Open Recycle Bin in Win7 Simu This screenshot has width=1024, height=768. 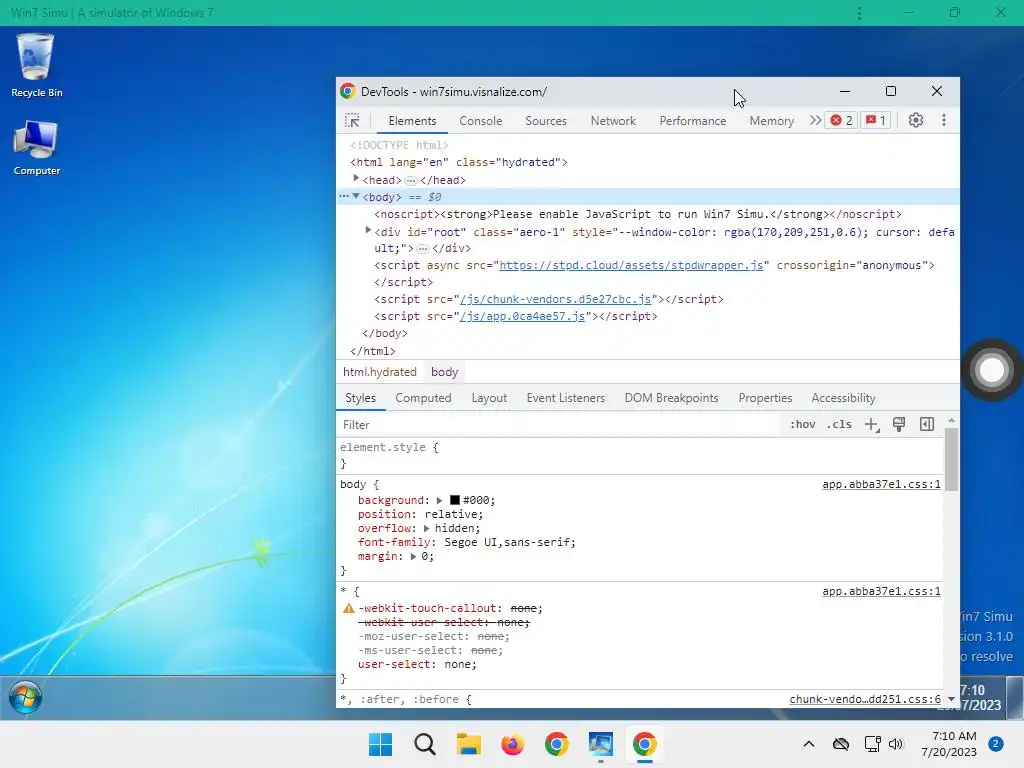37,65
